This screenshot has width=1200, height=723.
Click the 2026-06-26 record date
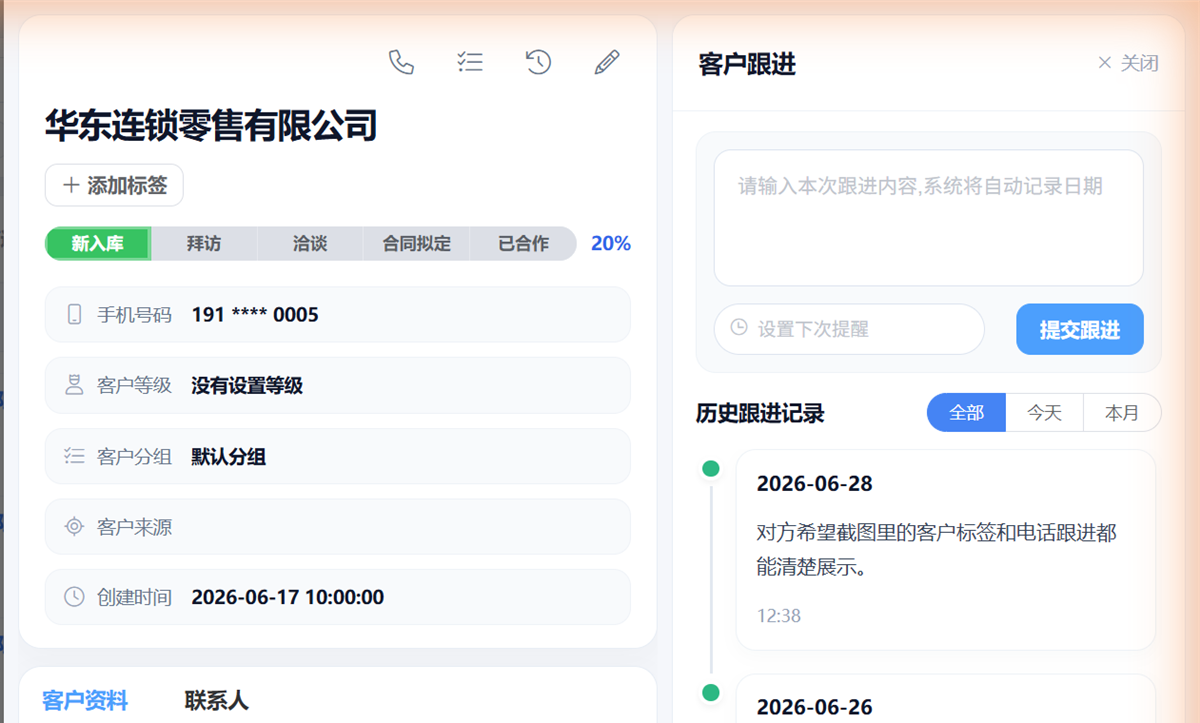point(815,707)
